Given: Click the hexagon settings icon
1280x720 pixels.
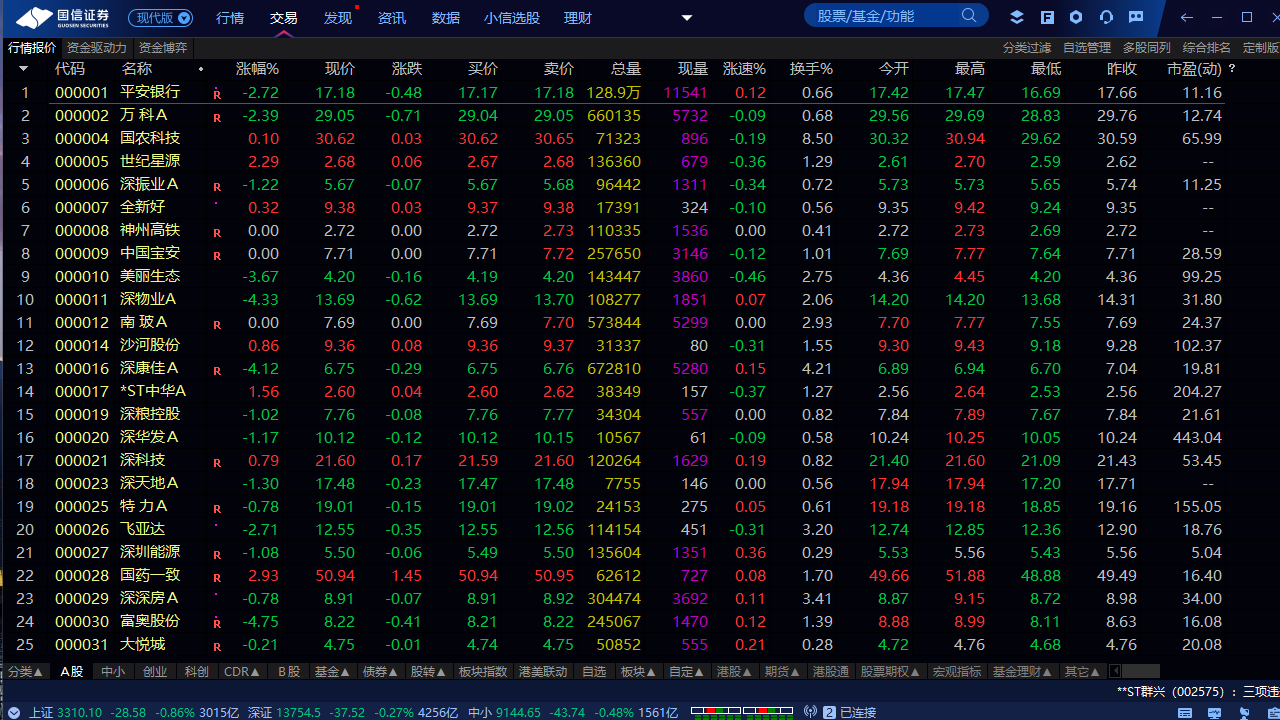Looking at the screenshot, I should [x=1076, y=17].
